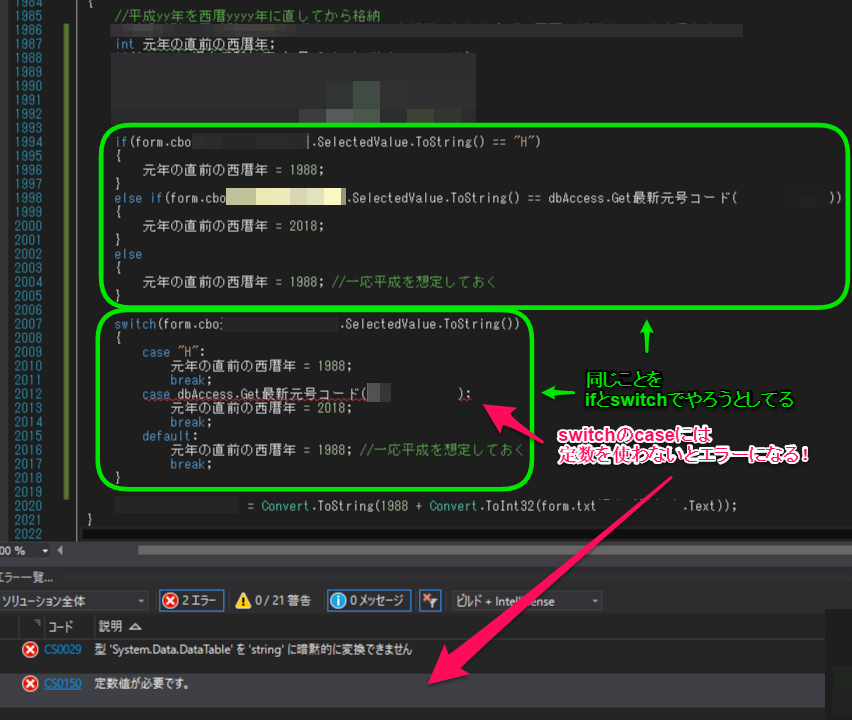The height and width of the screenshot is (720, 852).
Task: Sort errors by the コード column header
Action: pos(60,627)
